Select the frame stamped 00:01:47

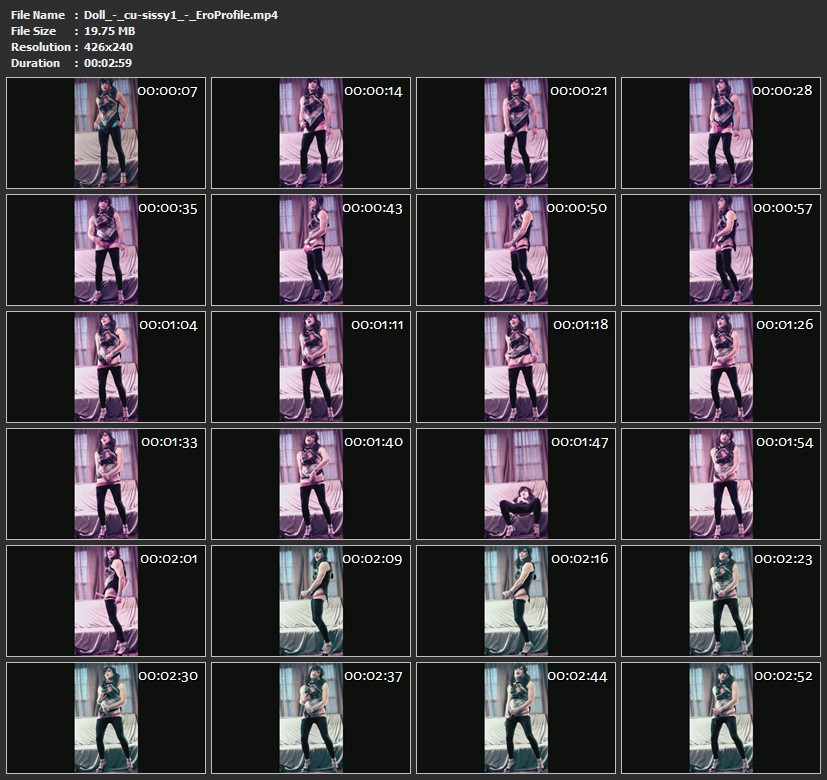(516, 484)
